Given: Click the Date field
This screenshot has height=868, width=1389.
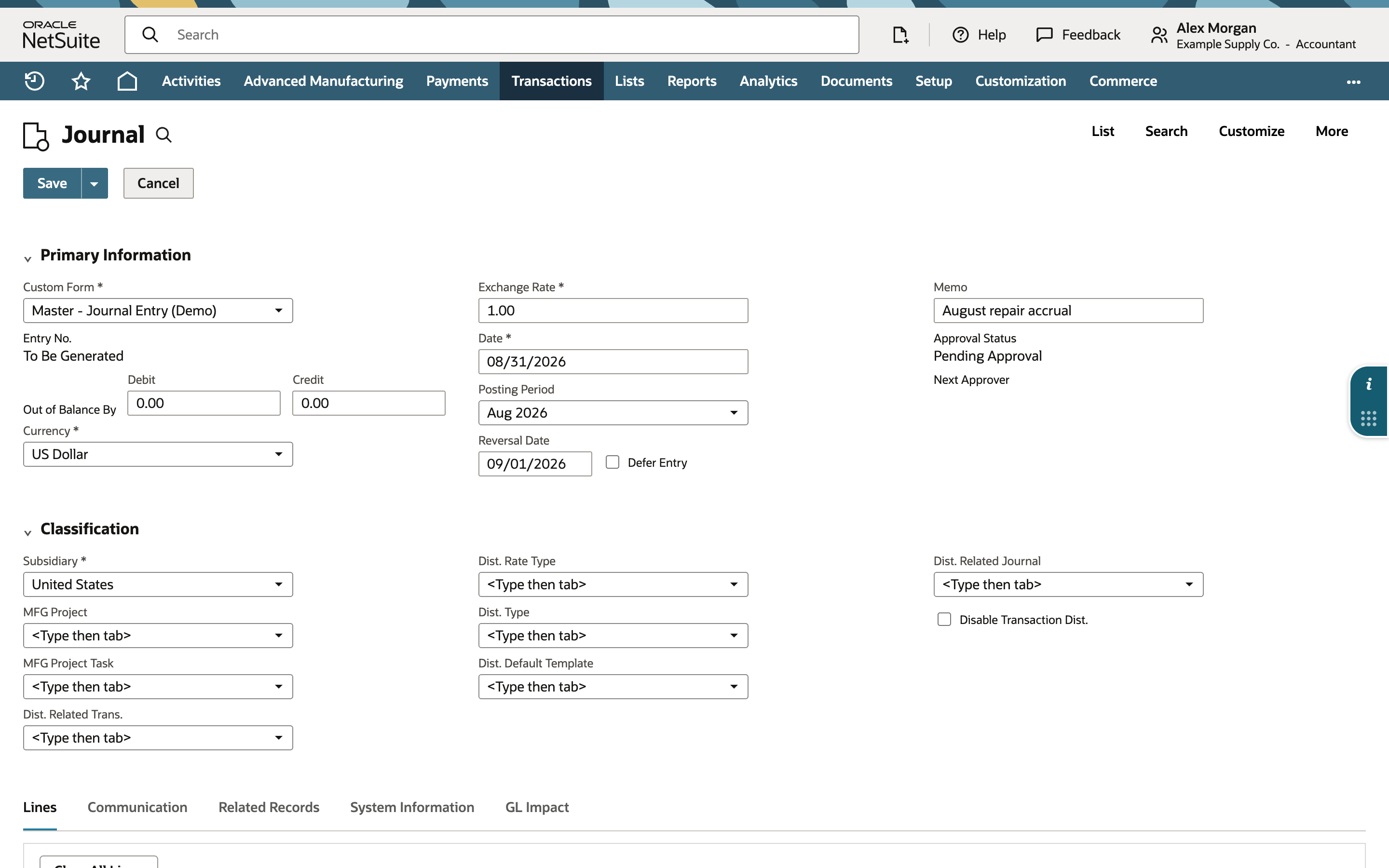Looking at the screenshot, I should point(613,362).
